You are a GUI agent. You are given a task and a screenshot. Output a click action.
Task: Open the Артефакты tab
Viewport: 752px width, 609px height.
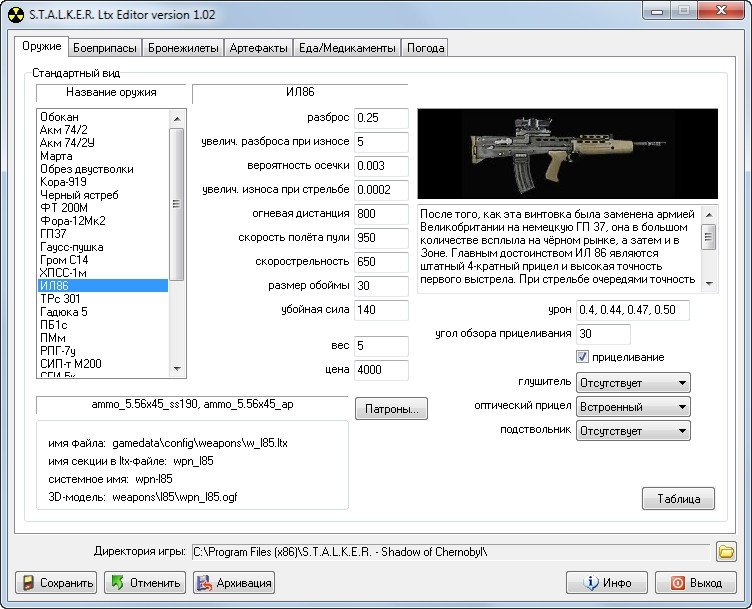coord(258,47)
